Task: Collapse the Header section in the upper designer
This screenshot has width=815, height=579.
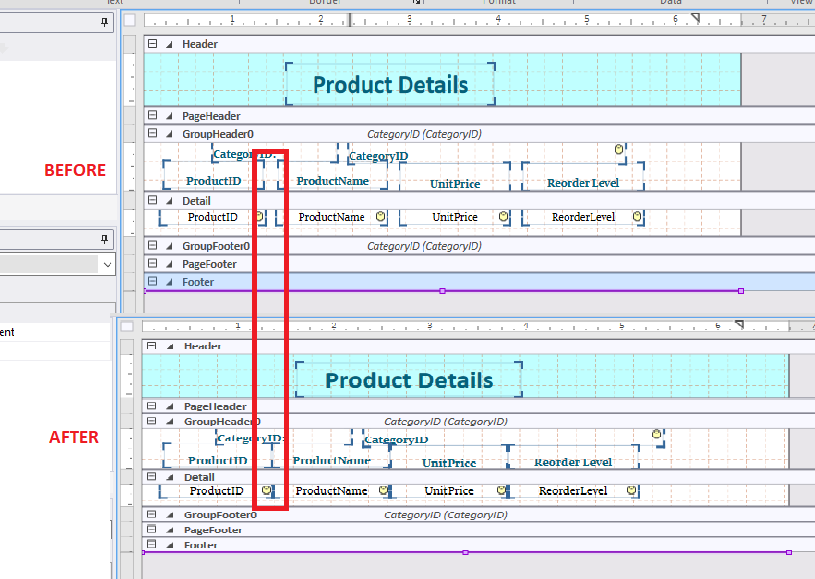Action: [152, 44]
